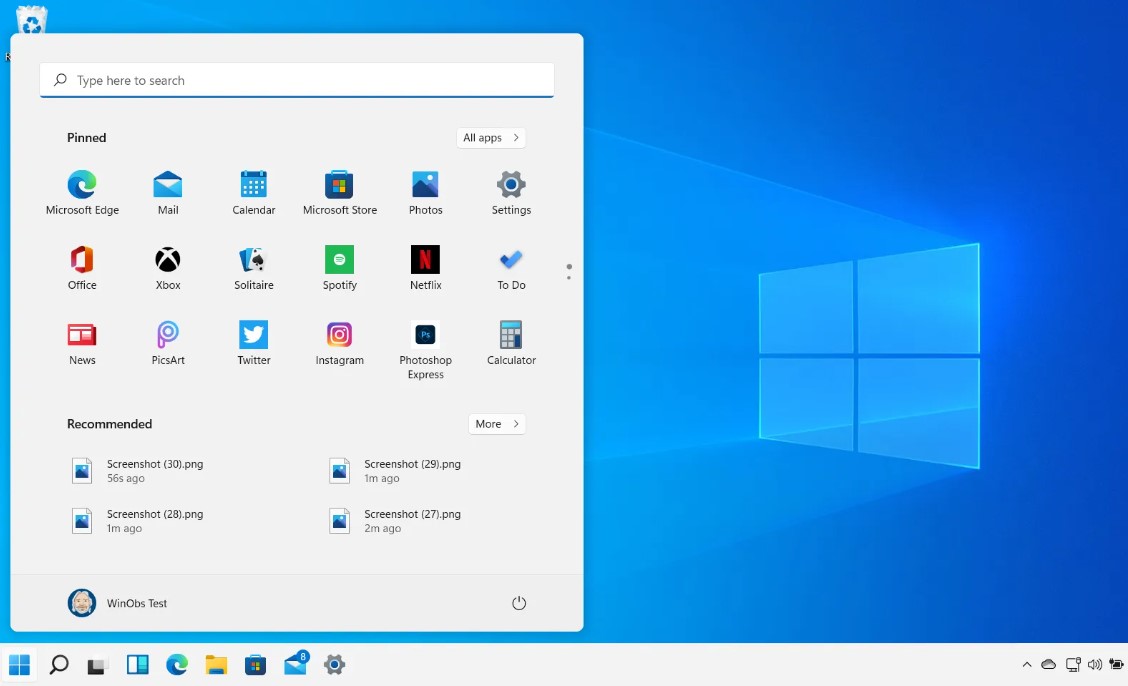The image size is (1128, 686).
Task: Open the Xbox app
Action: coord(168,268)
